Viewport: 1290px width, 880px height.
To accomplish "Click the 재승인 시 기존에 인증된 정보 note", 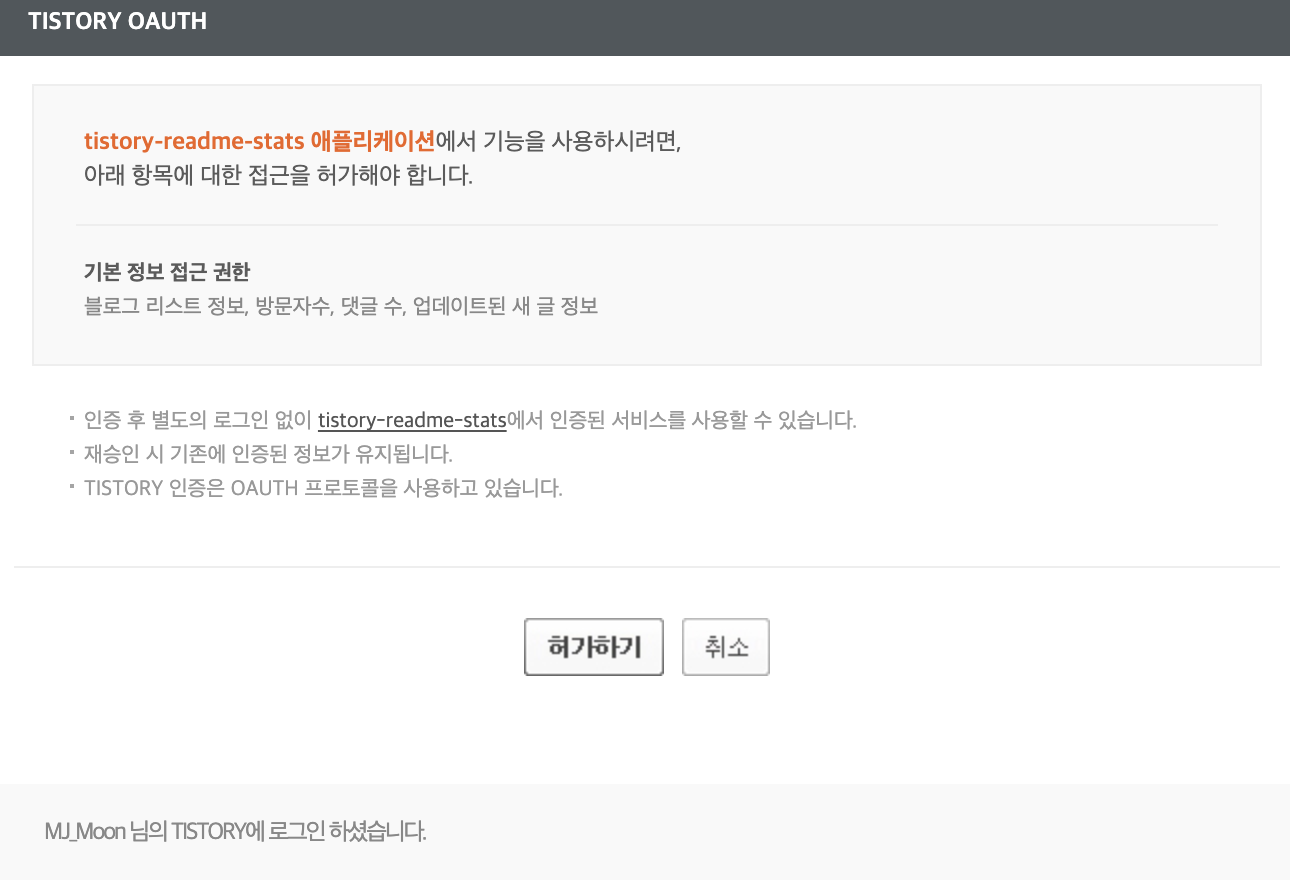I will (x=269, y=455).
